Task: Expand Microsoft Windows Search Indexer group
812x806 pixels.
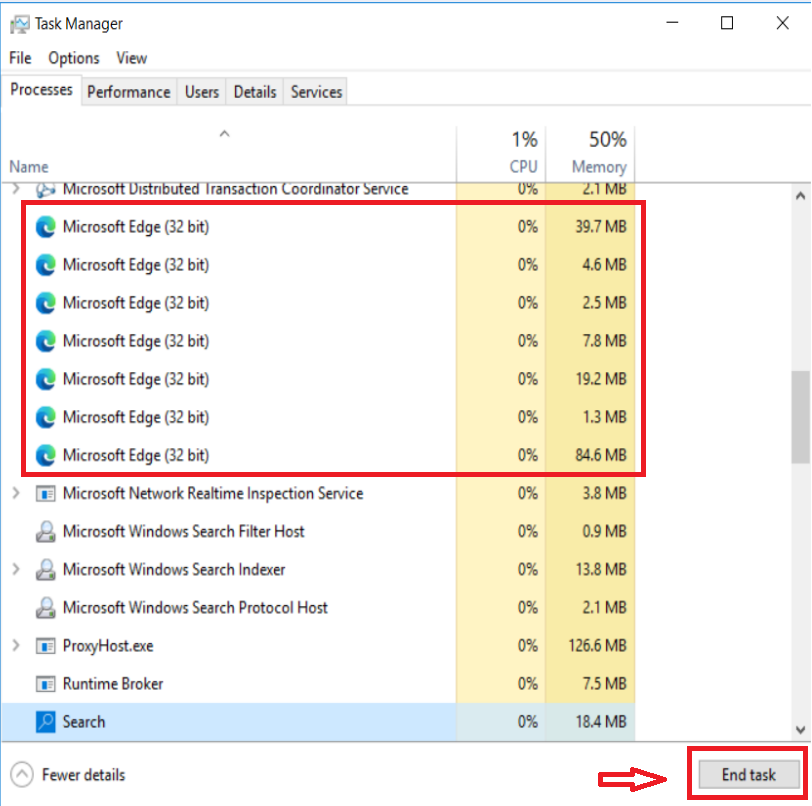Action: pos(16,569)
